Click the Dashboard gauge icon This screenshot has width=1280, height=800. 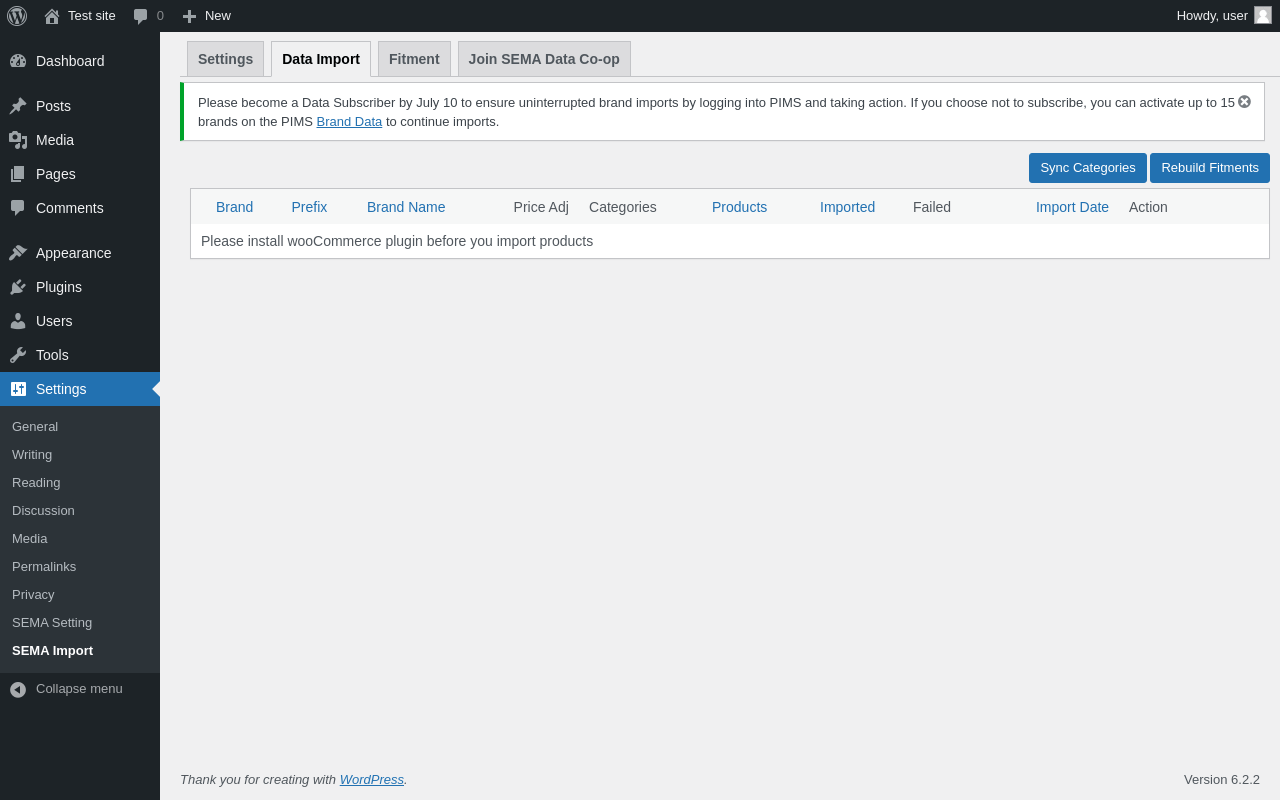[x=18, y=61]
